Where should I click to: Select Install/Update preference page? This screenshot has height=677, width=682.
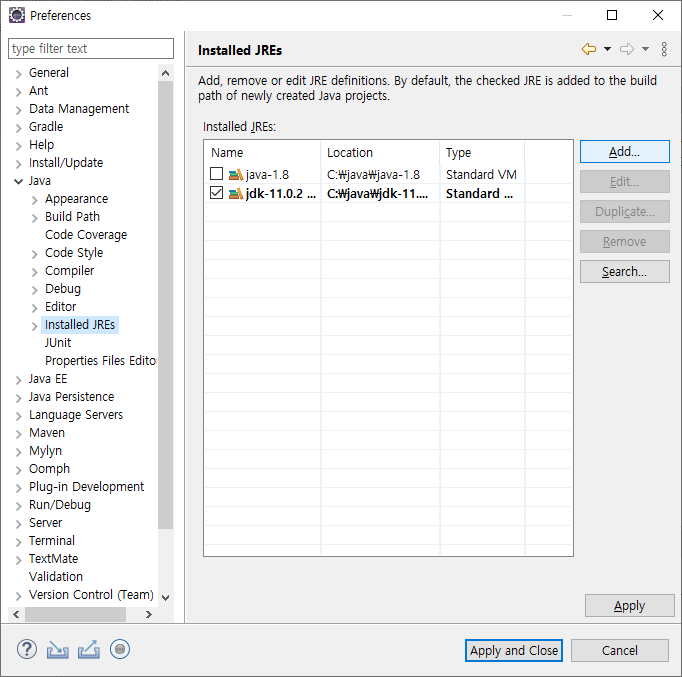66,163
